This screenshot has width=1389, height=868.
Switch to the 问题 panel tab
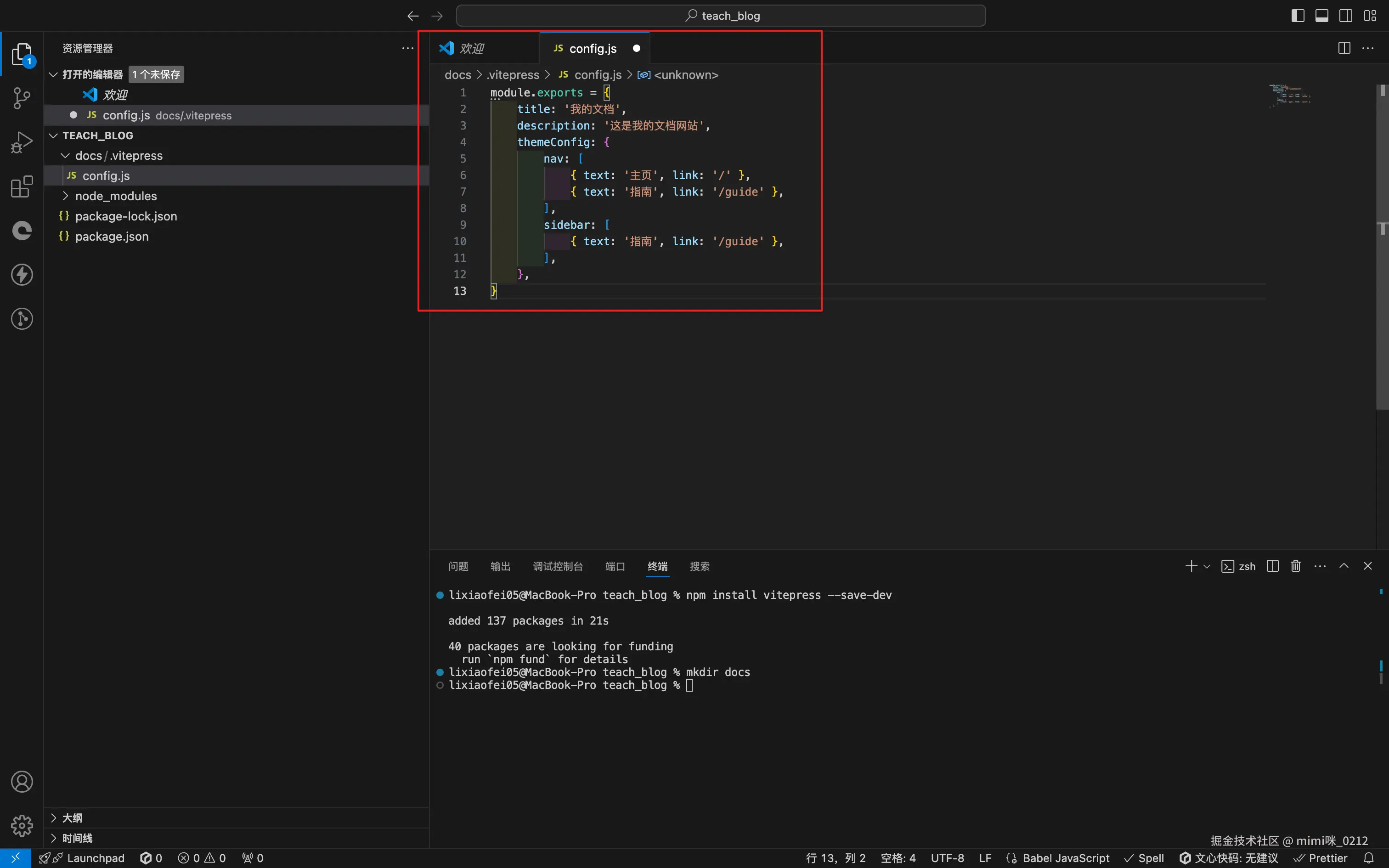point(458,567)
